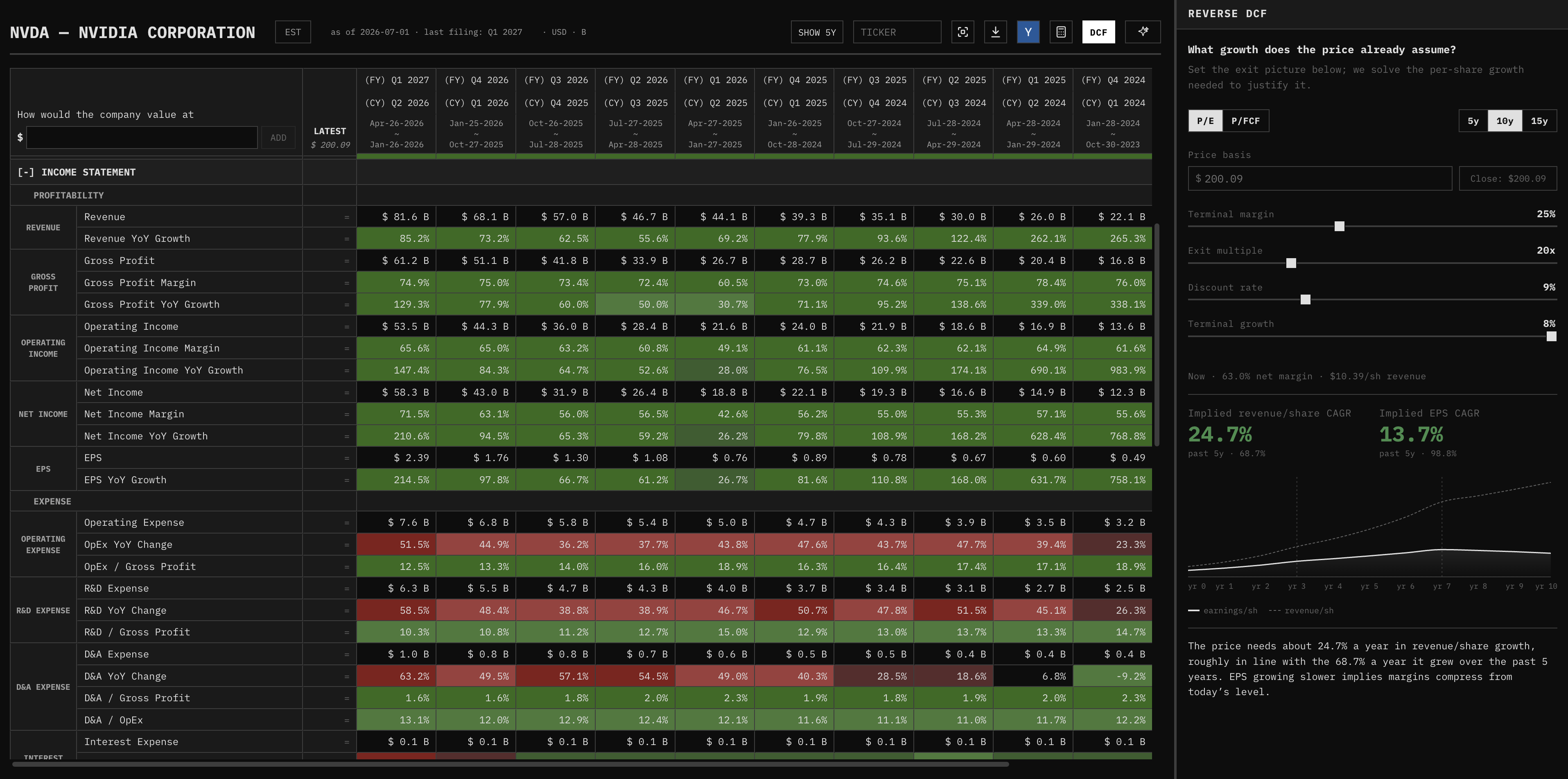Click the '=' marker in the EPS row
1568x779 pixels.
[x=347, y=458]
